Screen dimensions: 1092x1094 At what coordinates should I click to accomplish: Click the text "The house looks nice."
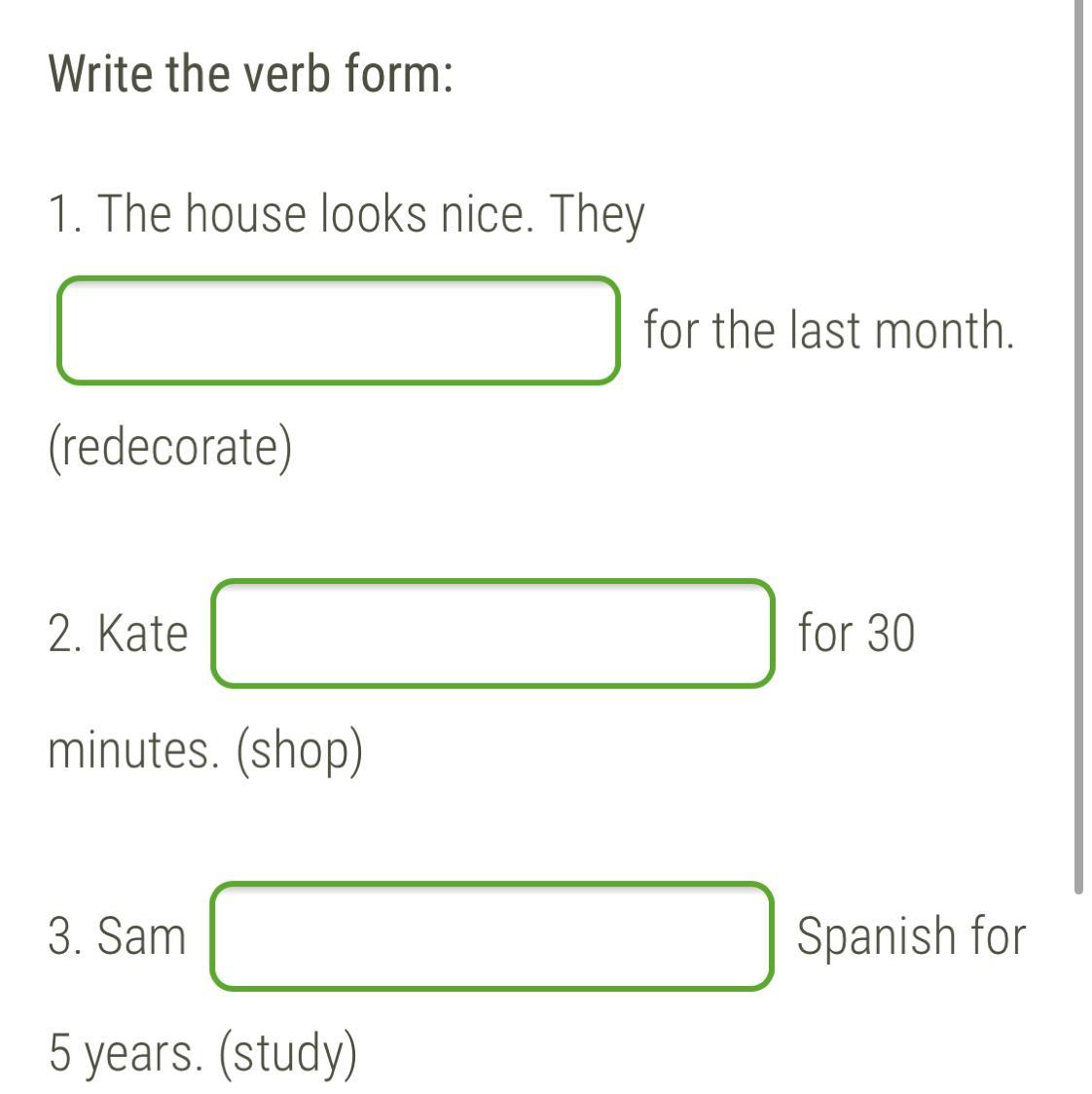click(315, 213)
